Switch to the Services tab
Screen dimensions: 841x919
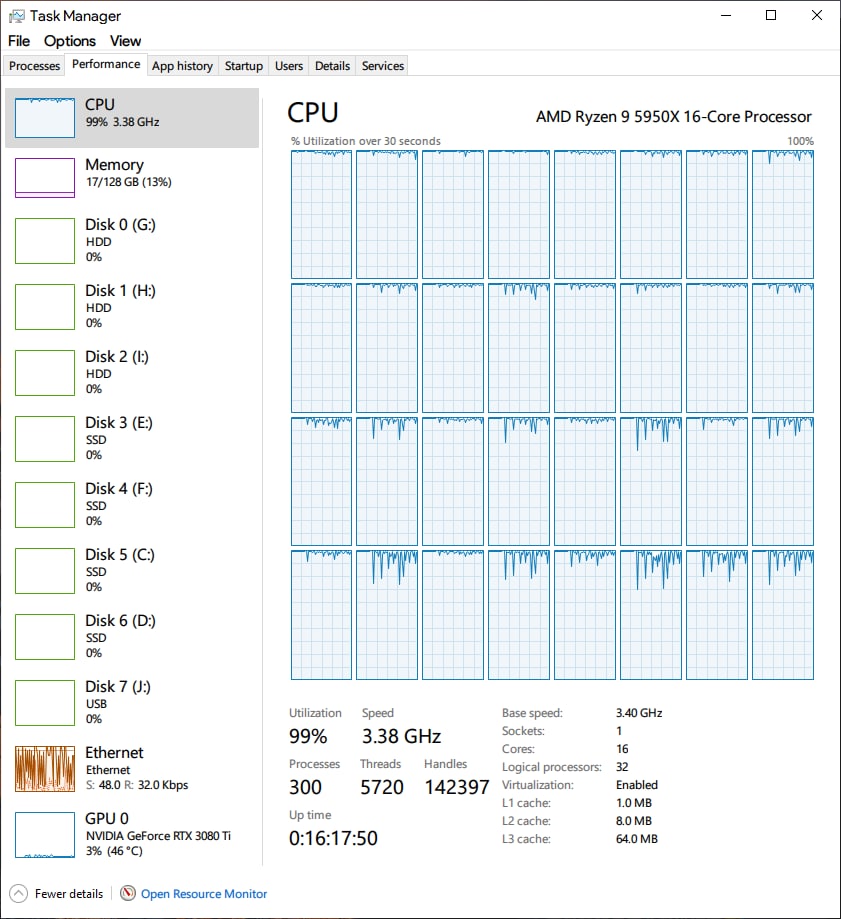click(383, 66)
